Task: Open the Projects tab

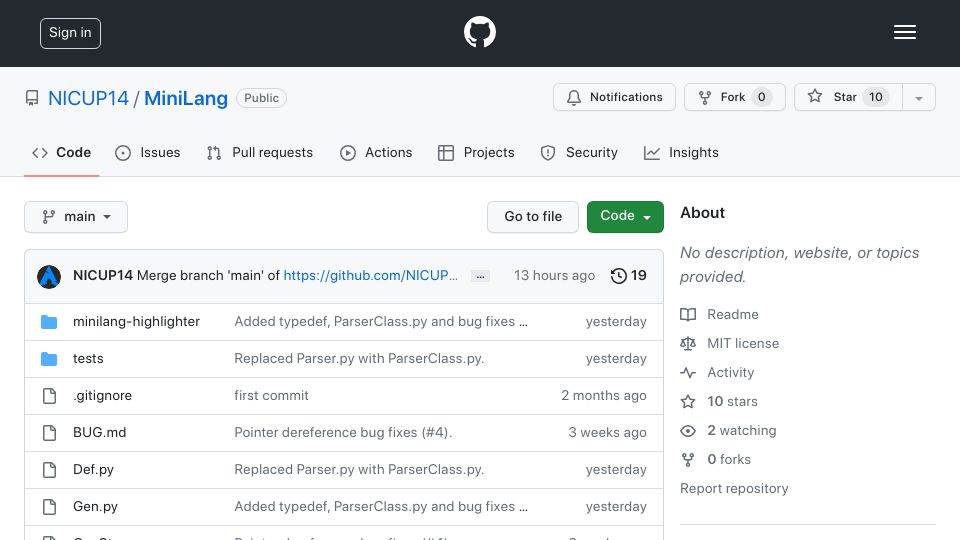Action: click(x=476, y=152)
